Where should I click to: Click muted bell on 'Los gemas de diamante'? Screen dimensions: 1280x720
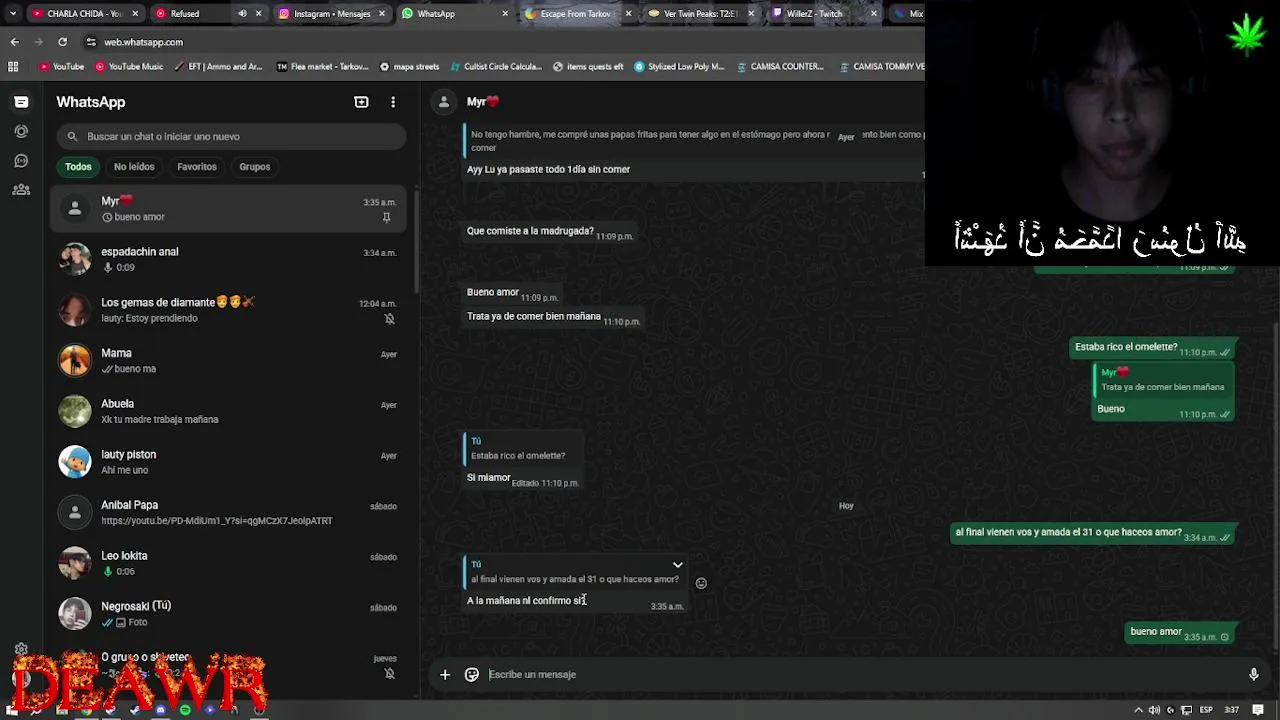[x=390, y=319]
